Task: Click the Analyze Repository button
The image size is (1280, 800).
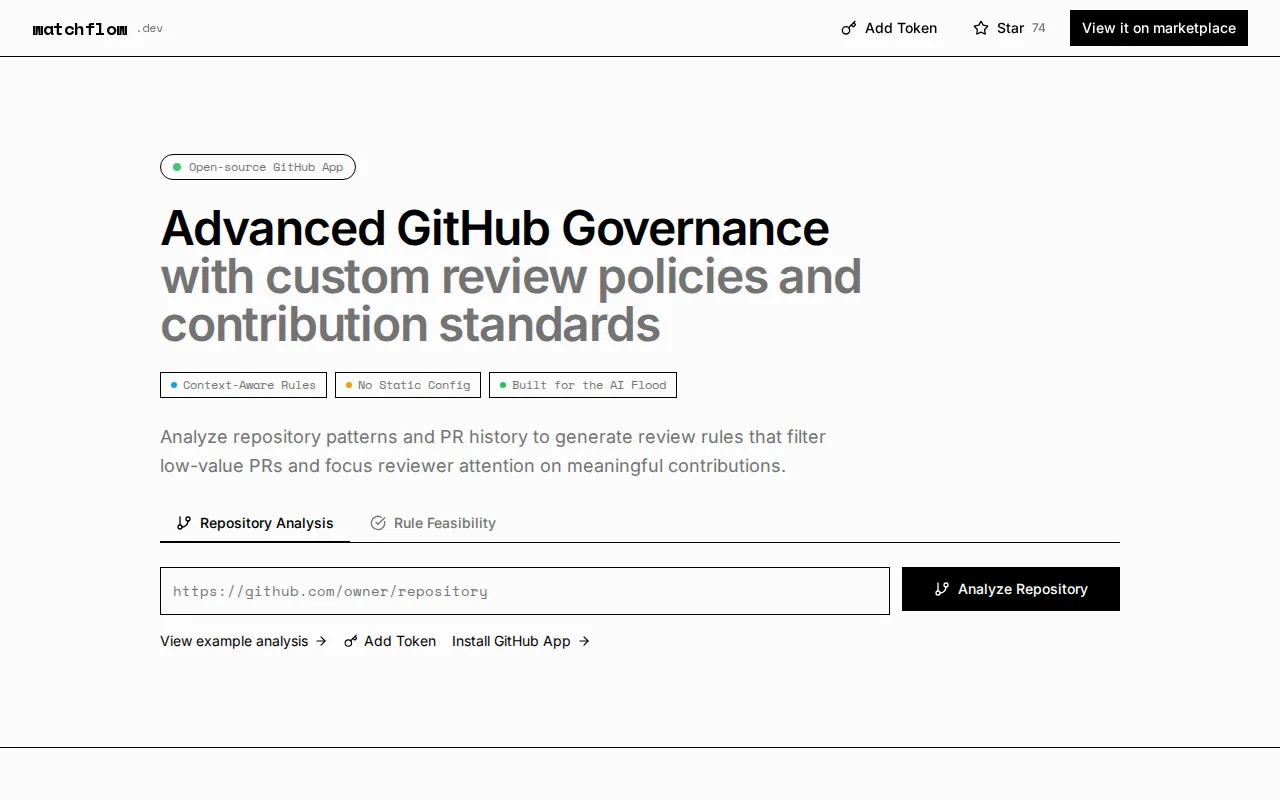Action: 1011,589
